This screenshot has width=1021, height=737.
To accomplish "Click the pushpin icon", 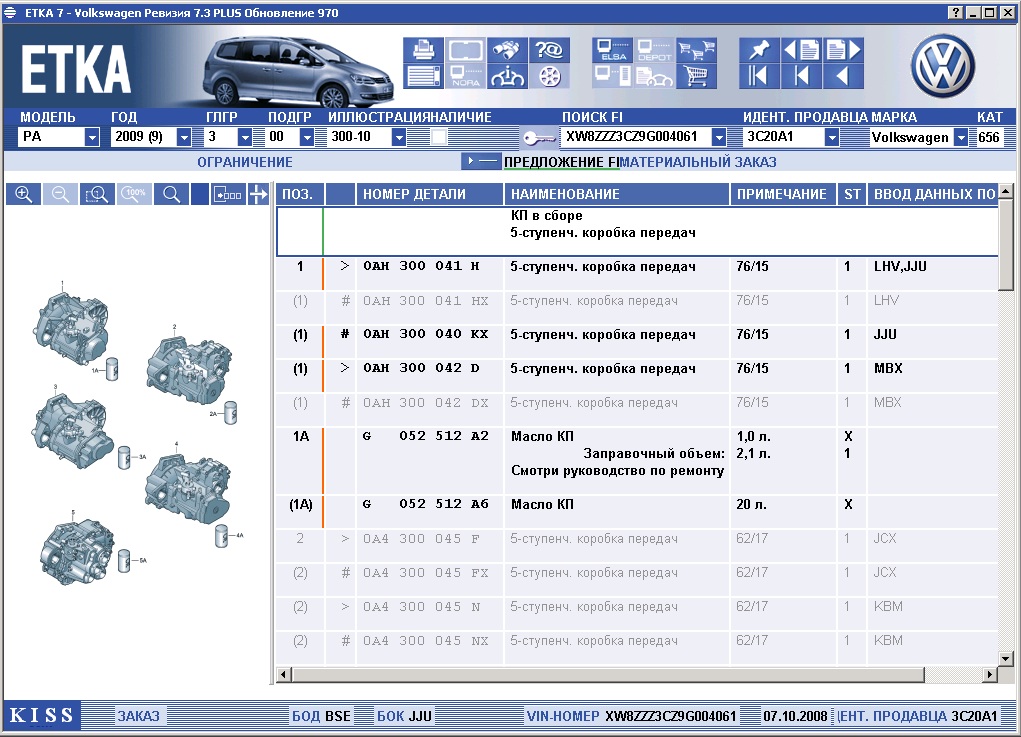I will tap(759, 50).
